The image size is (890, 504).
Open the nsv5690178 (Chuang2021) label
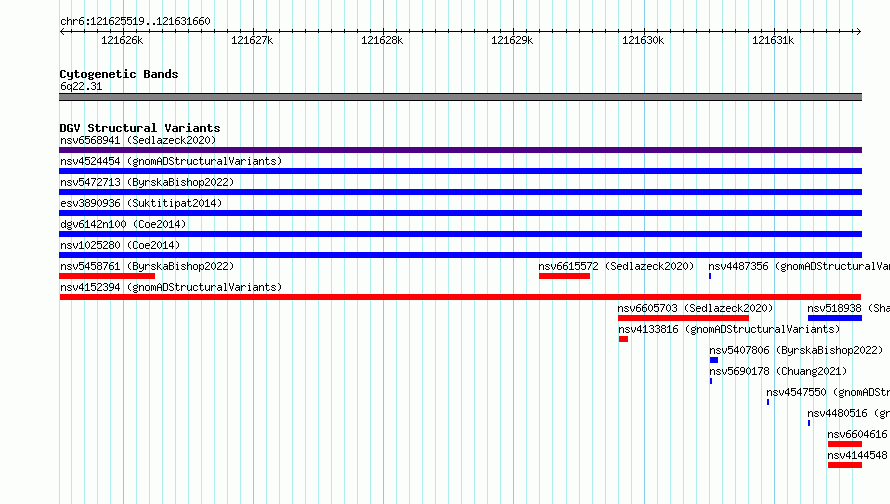(x=778, y=371)
